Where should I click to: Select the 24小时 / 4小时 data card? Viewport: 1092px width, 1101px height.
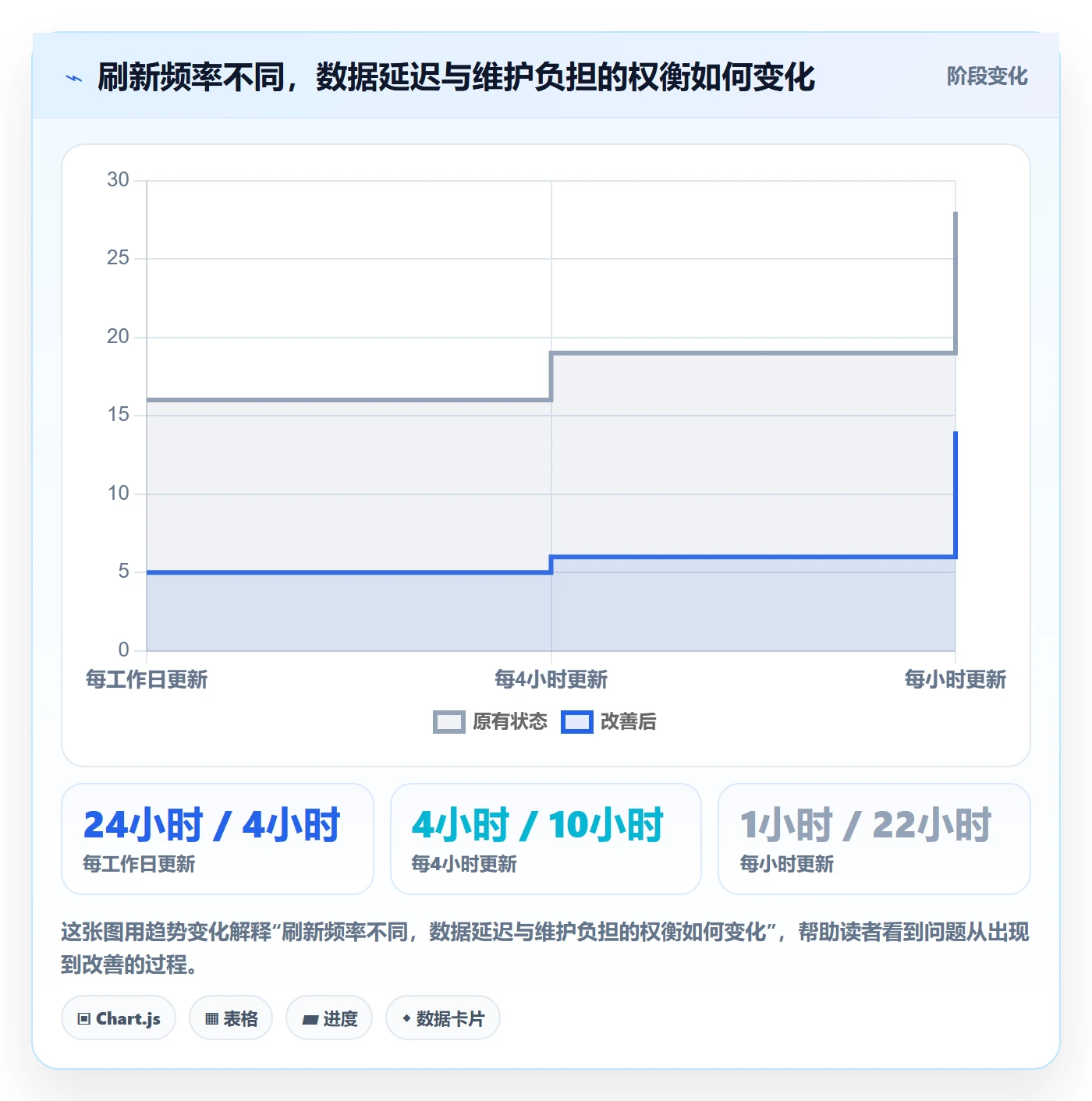click(x=218, y=839)
